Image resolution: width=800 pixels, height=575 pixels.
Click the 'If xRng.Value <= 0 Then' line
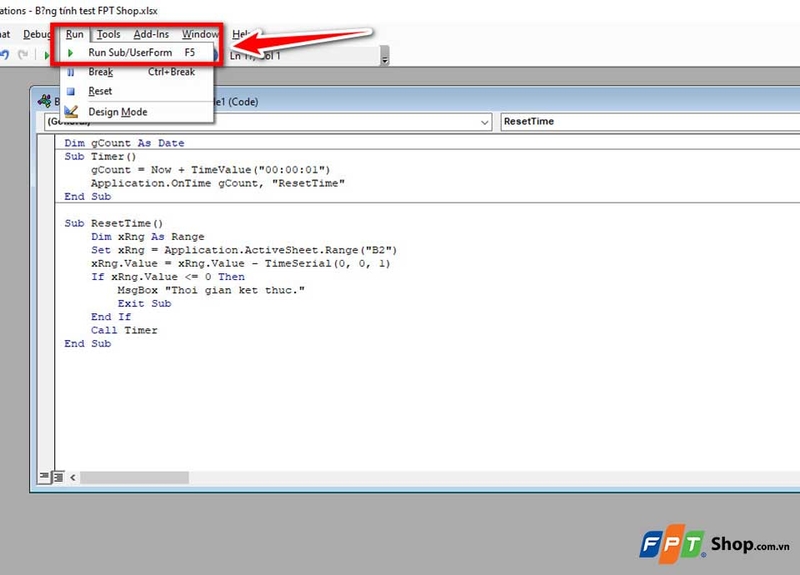pyautogui.click(x=168, y=277)
